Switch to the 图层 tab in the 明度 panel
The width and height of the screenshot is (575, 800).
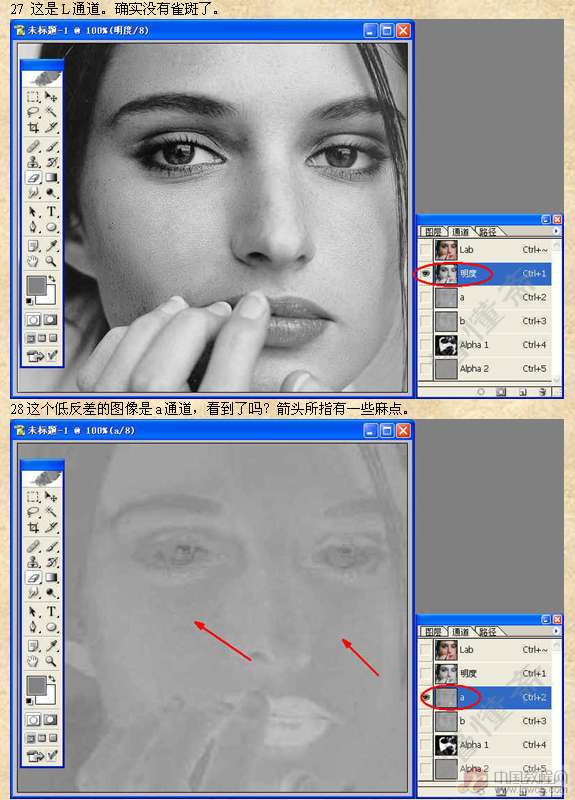pos(433,232)
